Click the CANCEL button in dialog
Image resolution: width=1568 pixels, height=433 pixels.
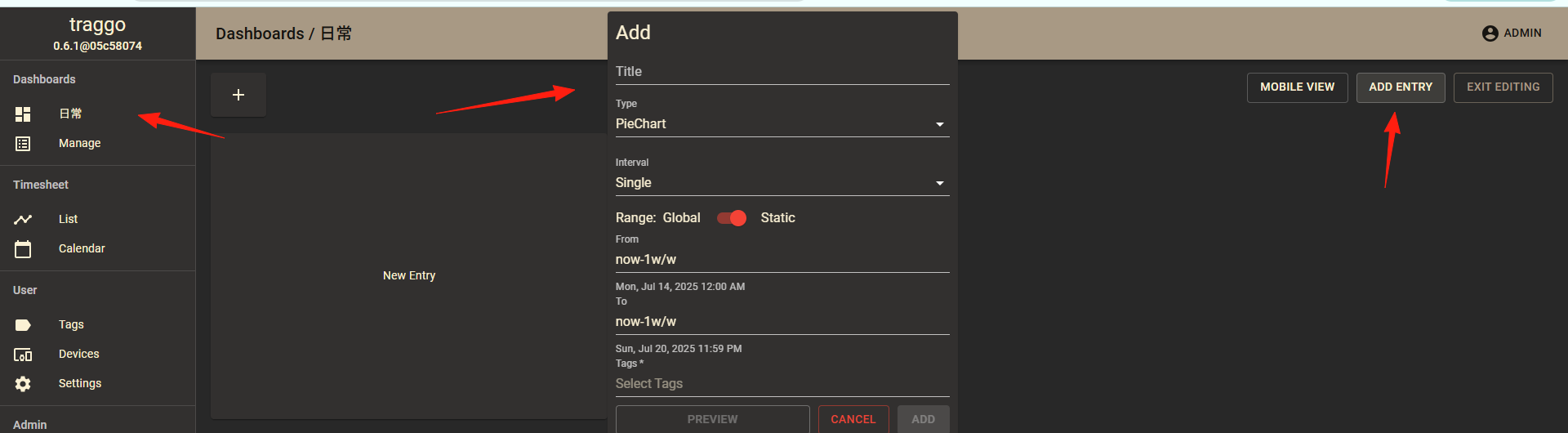pyautogui.click(x=853, y=419)
